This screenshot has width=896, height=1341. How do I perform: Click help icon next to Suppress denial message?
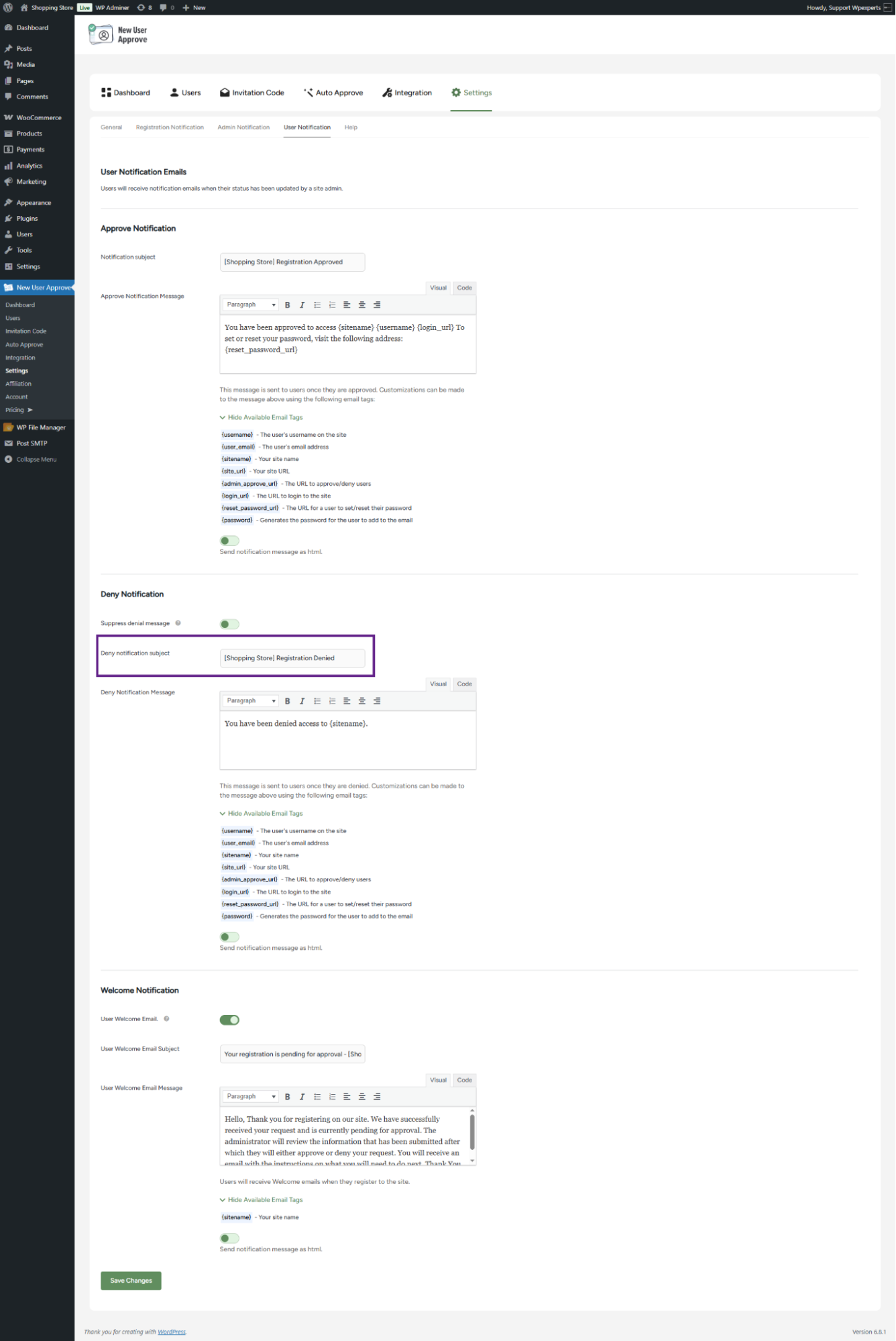pos(178,623)
